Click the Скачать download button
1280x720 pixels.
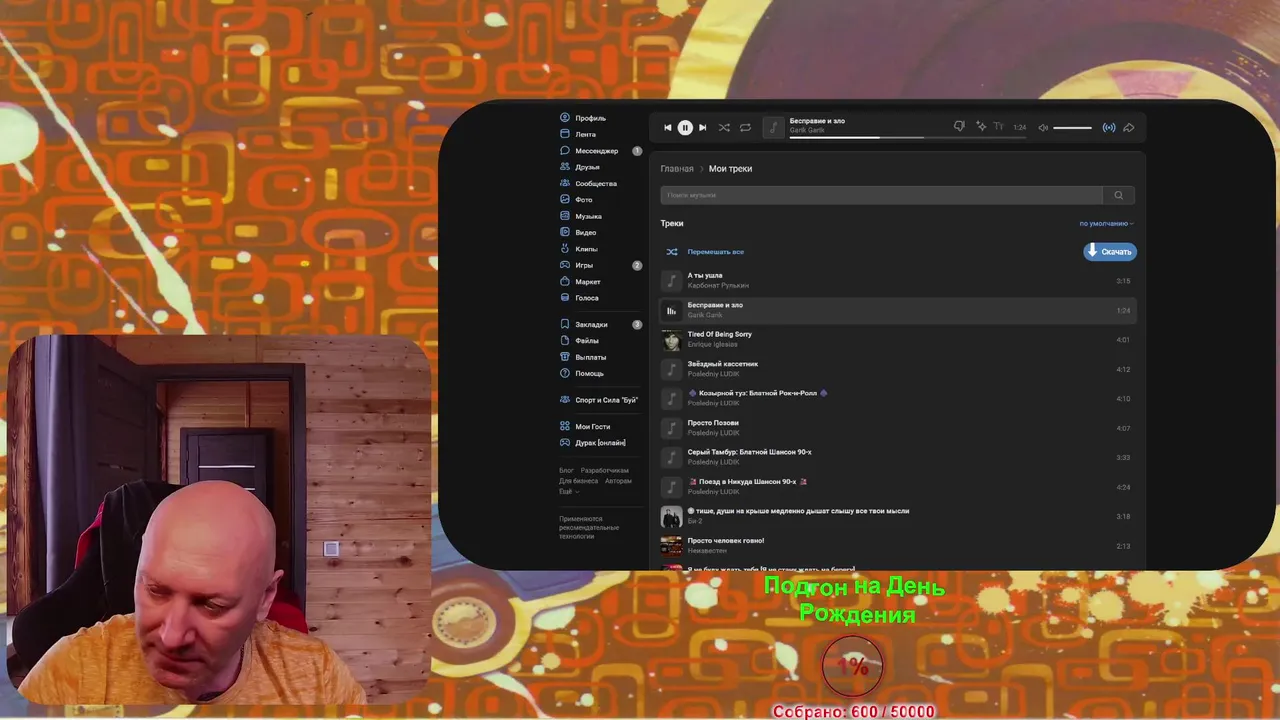pos(1110,252)
